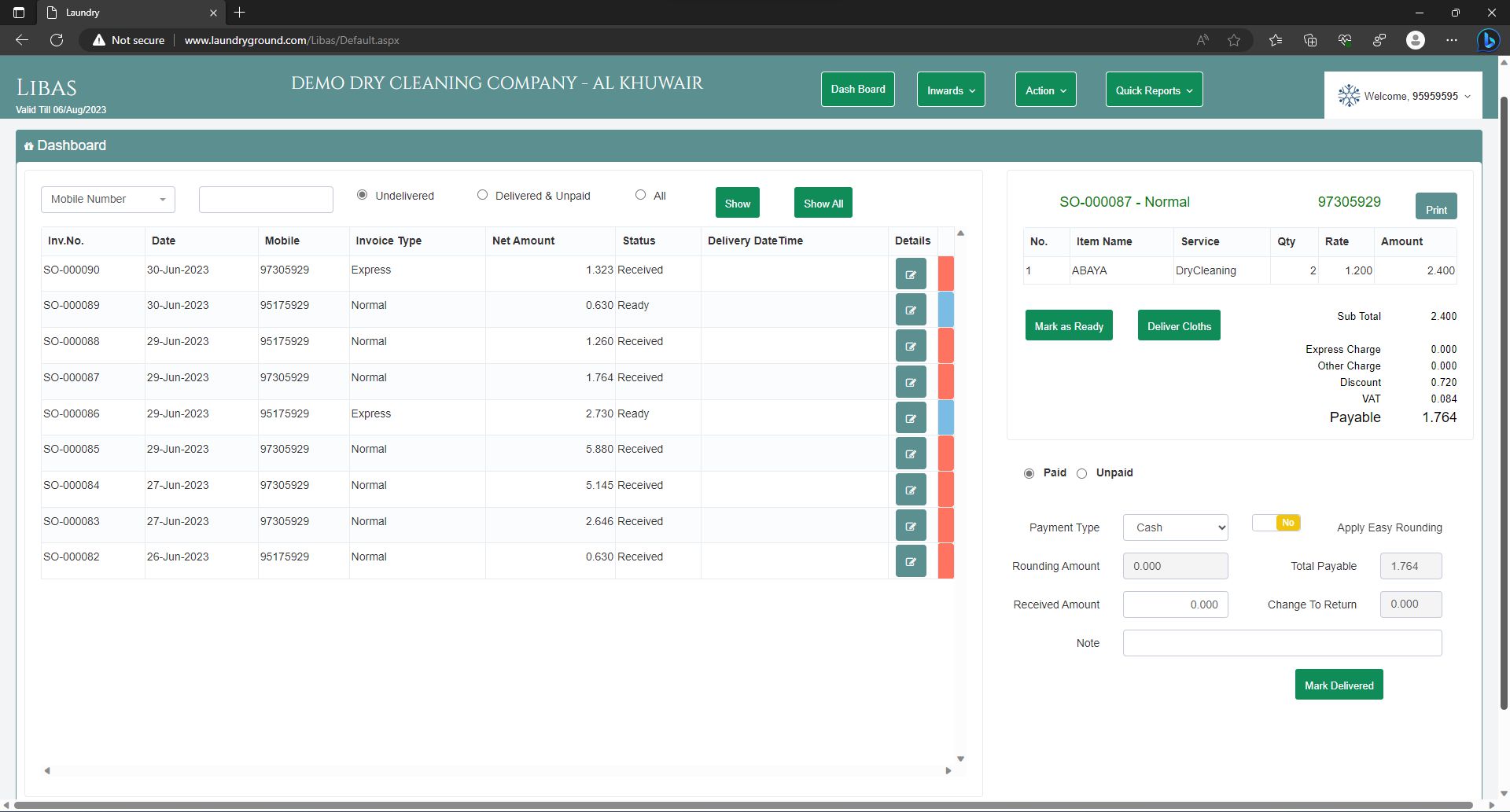Open browser Settings and more menu

tap(1452, 40)
